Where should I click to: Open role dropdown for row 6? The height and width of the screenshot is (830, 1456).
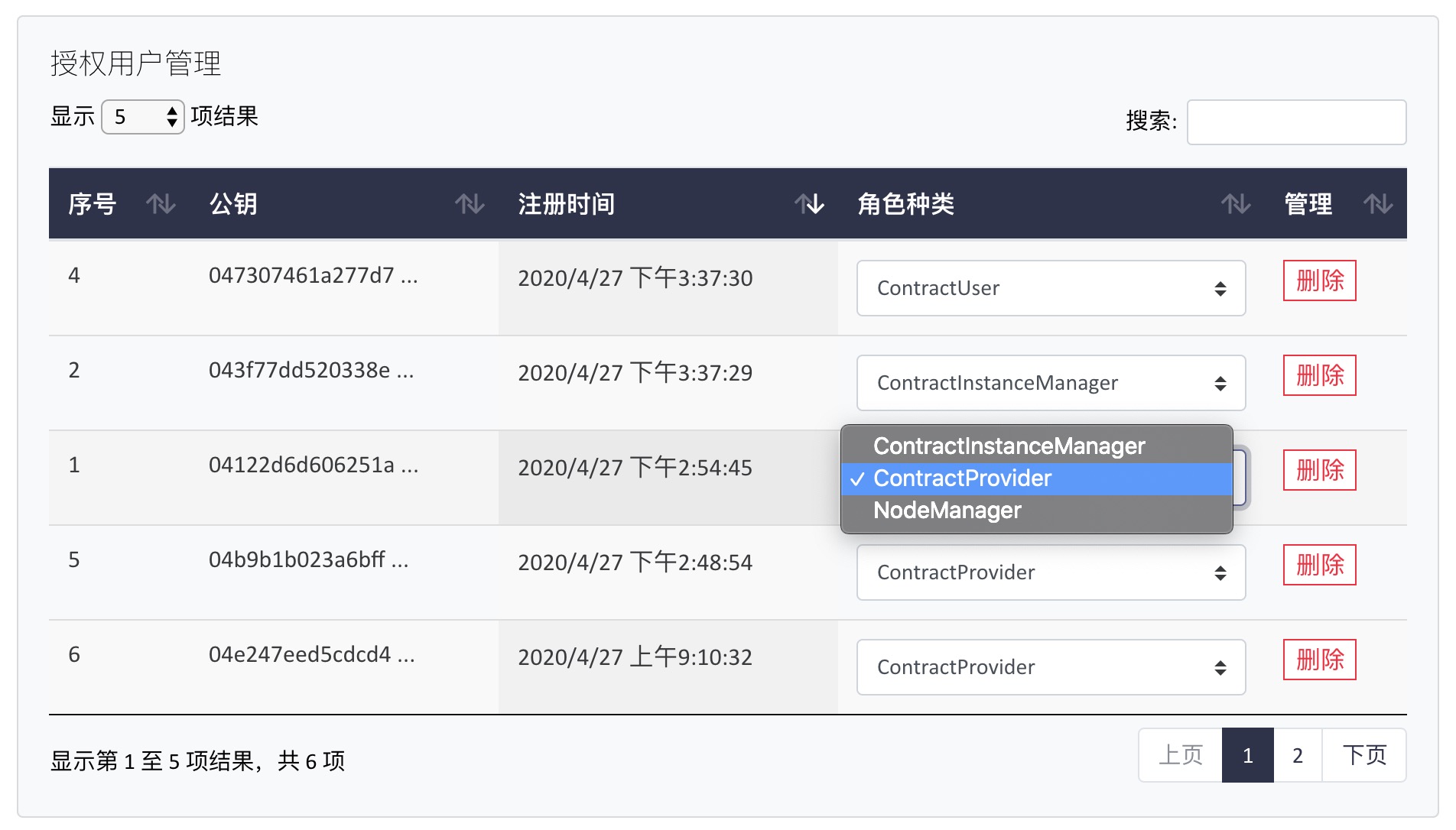tap(1050, 667)
